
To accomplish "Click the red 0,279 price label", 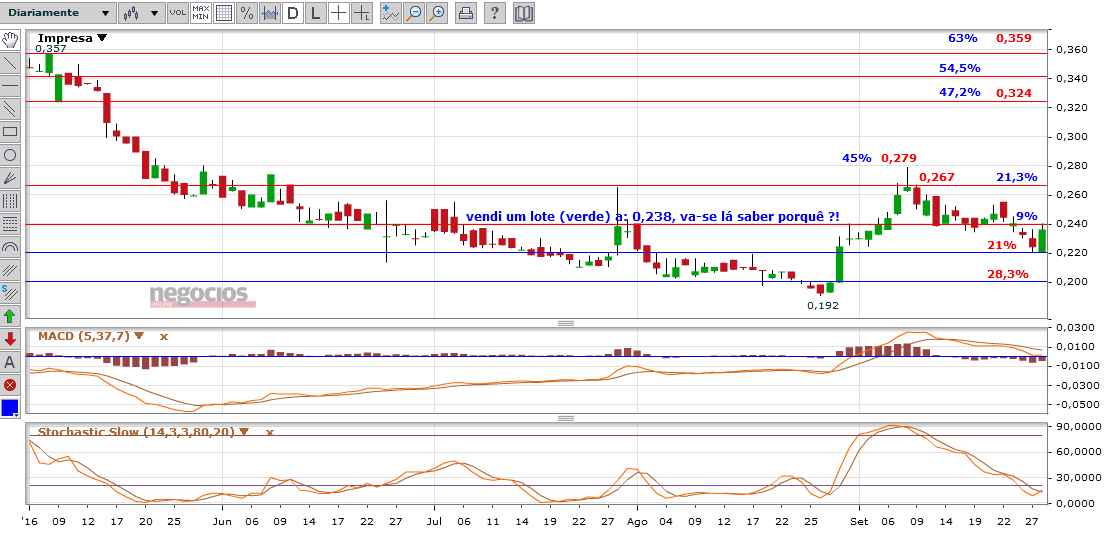I will point(899,158).
